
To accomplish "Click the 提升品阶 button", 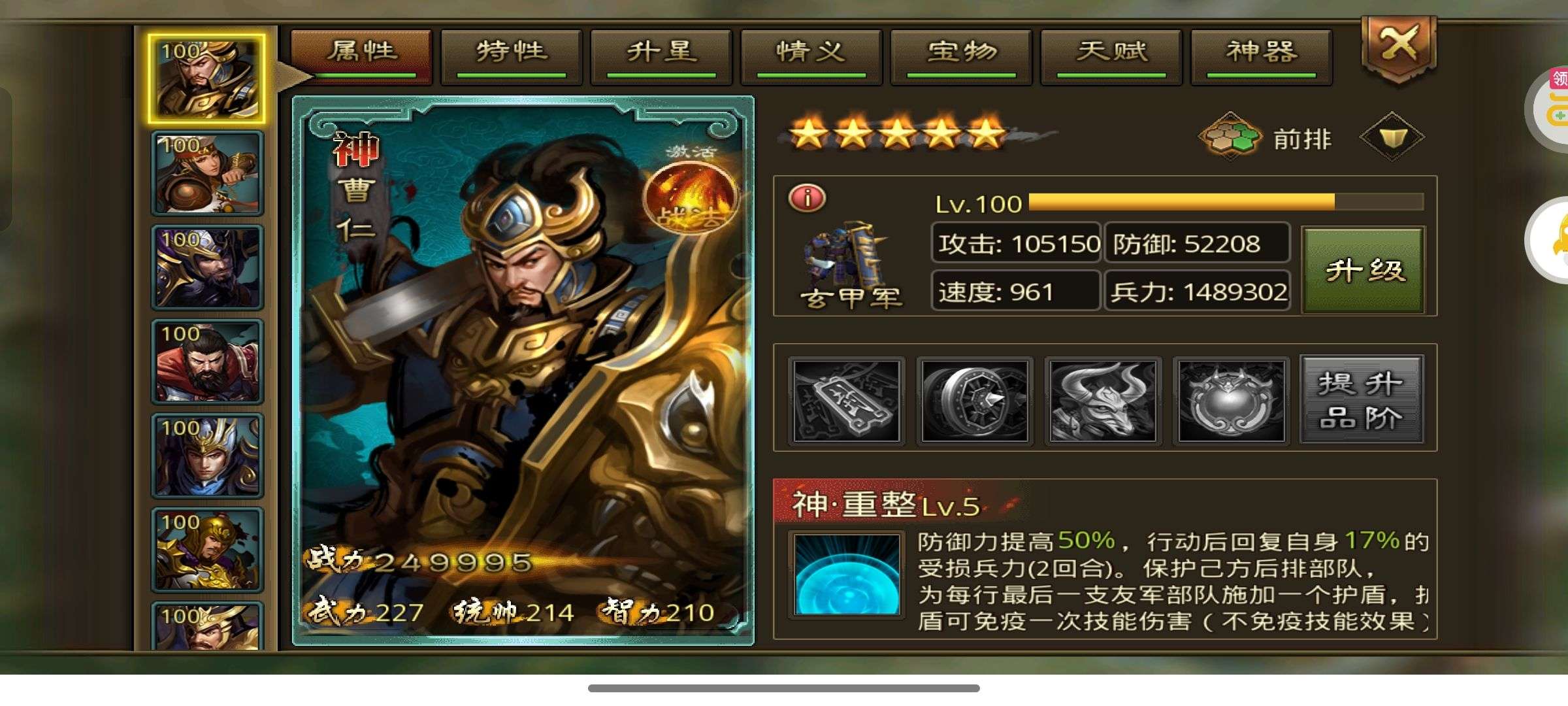I will 1362,400.
